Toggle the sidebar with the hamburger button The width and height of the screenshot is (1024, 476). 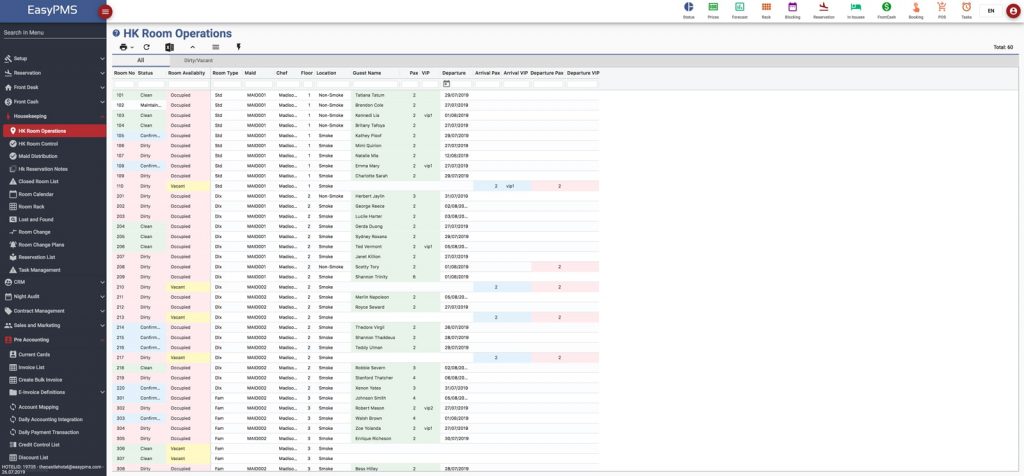(105, 11)
